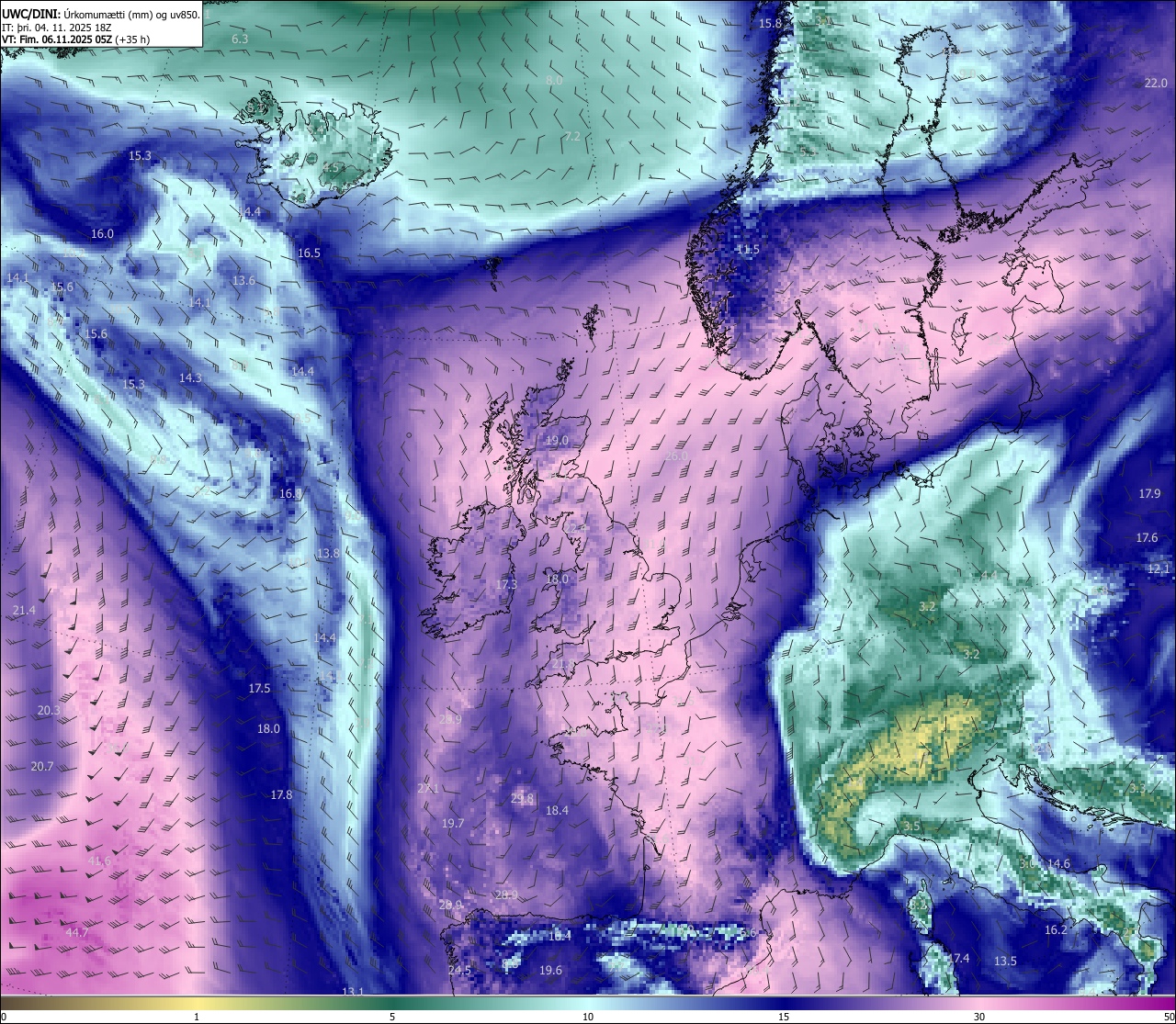Click the 7.2 value on the map
Screen dimensions: 1176x1024
[x=571, y=136]
